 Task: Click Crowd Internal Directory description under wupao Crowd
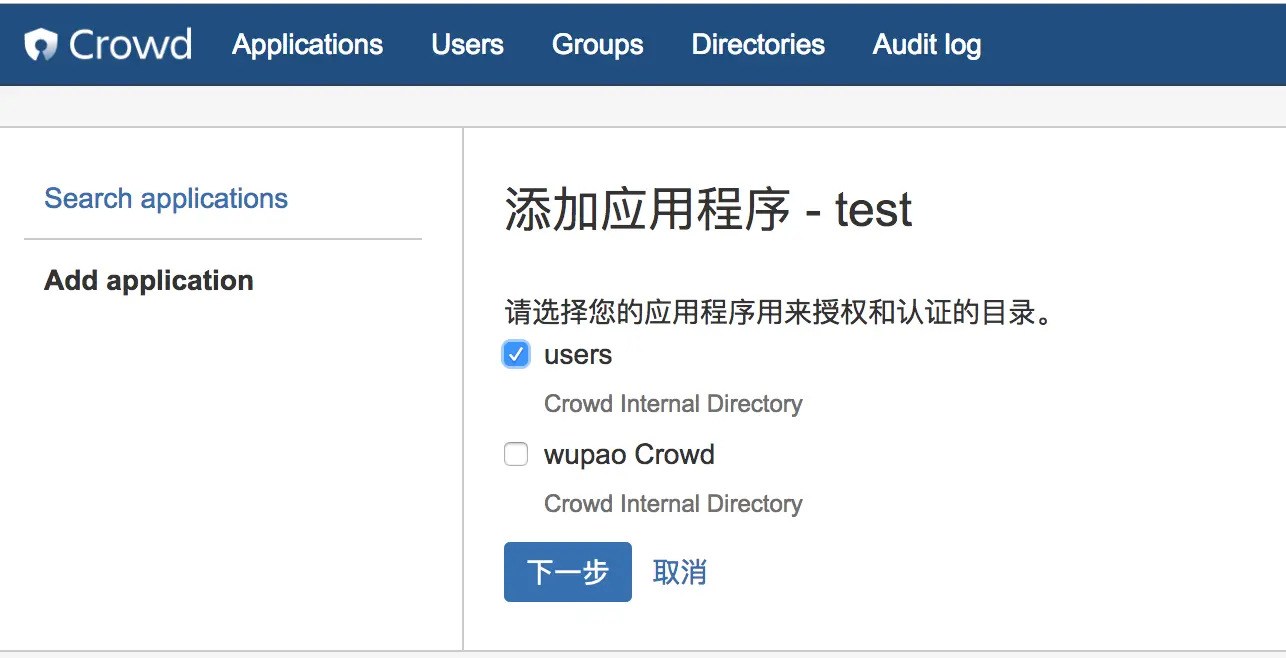(673, 503)
